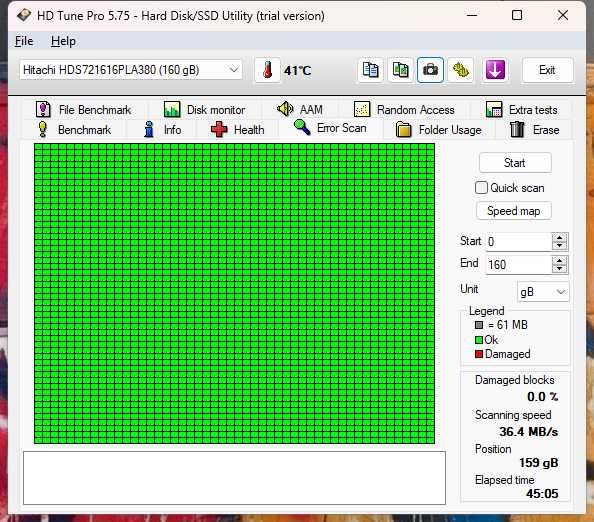Switch to the Disk monitor tab
This screenshot has height=522, width=594.
click(x=205, y=109)
